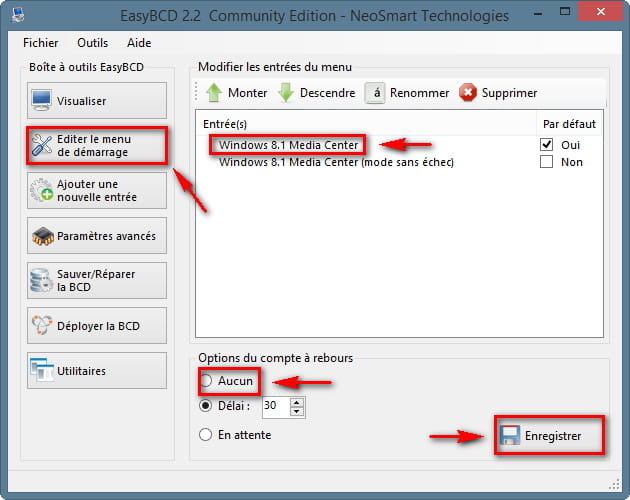Click the Visualiser monitor icon
Screen dimensions: 630x500
[42, 100]
